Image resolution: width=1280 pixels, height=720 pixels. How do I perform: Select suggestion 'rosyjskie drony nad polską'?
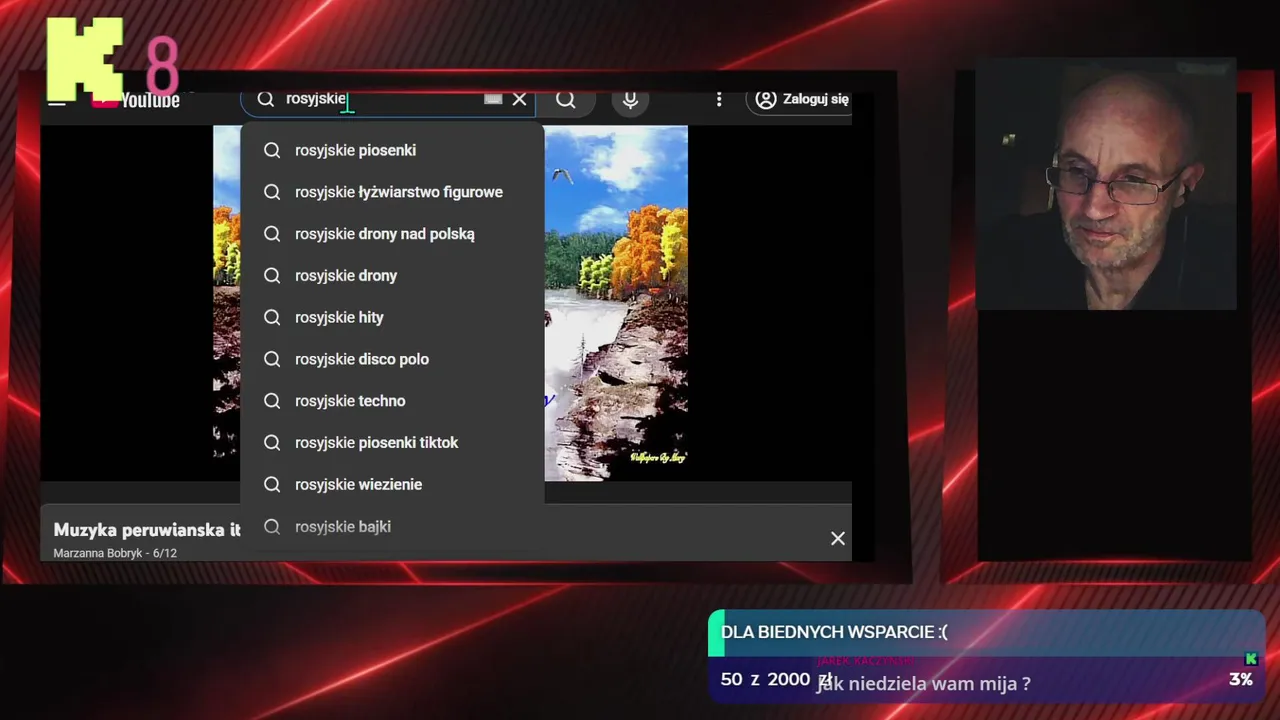pos(392,234)
